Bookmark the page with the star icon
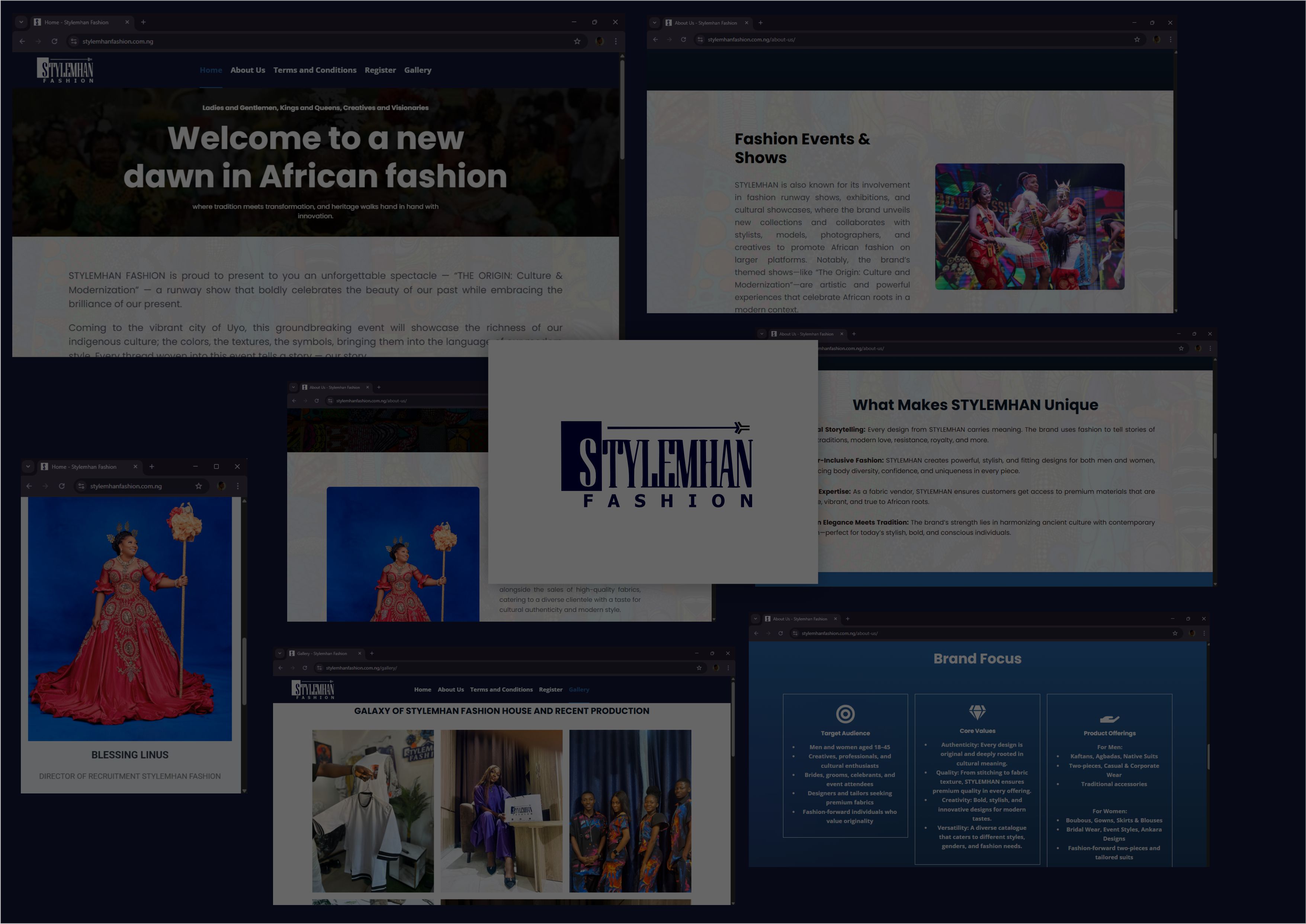The height and width of the screenshot is (924, 1306). click(x=577, y=41)
